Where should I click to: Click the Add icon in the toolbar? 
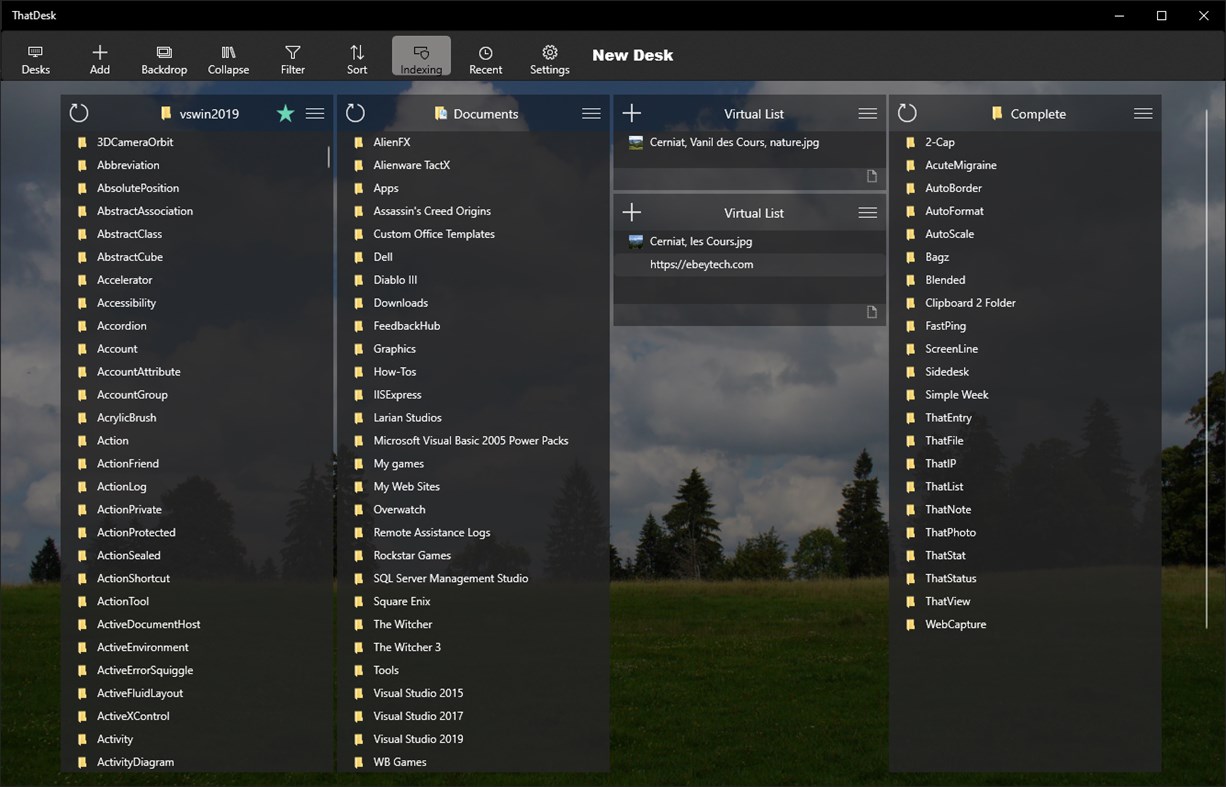(99, 57)
